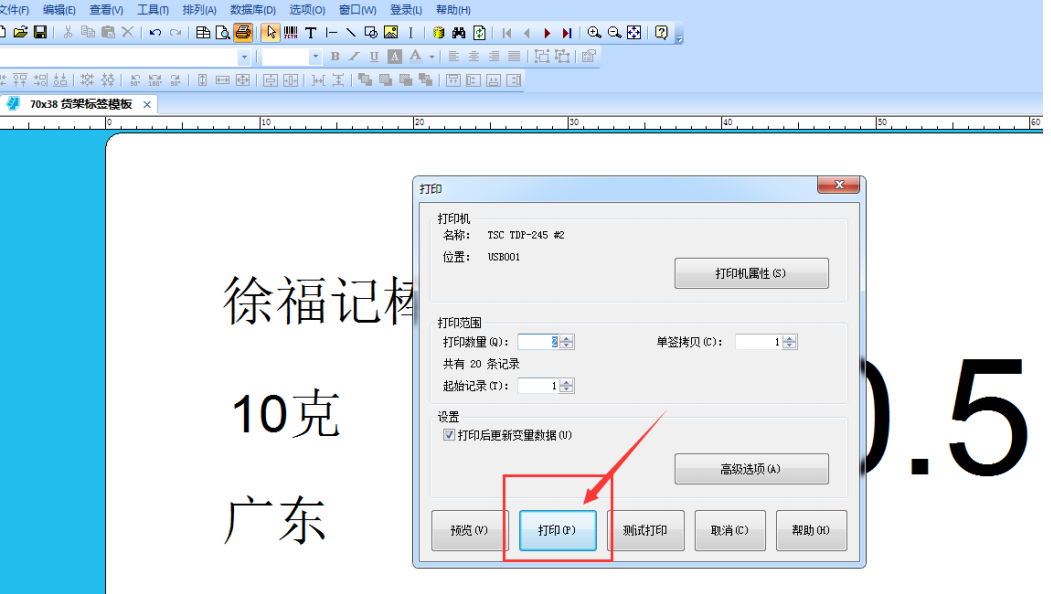This screenshot has width=1051, height=594.
Task: Click the 测试打印 test print button
Action: pyautogui.click(x=645, y=530)
